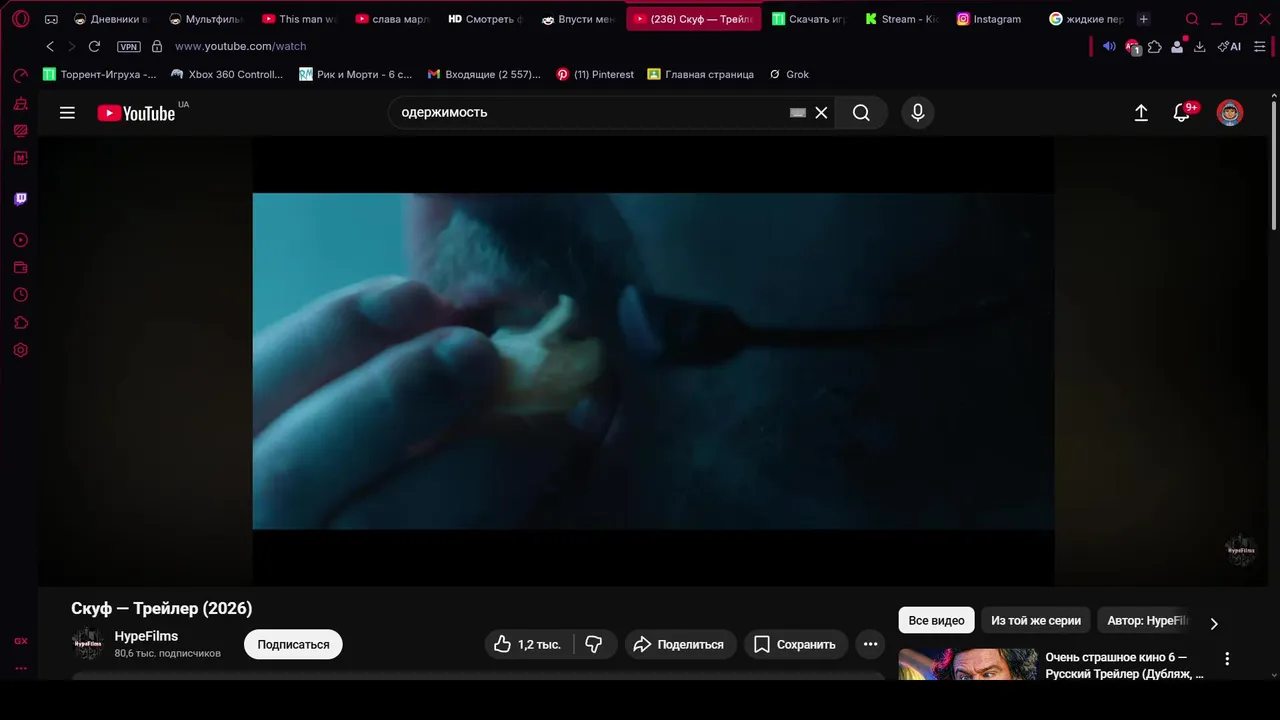
Task: Open the YouTube notifications bell
Action: tap(1182, 113)
